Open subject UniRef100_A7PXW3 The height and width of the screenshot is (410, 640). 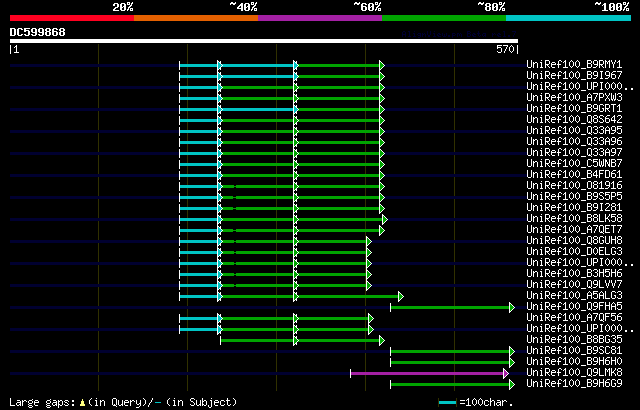pyautogui.click(x=574, y=98)
